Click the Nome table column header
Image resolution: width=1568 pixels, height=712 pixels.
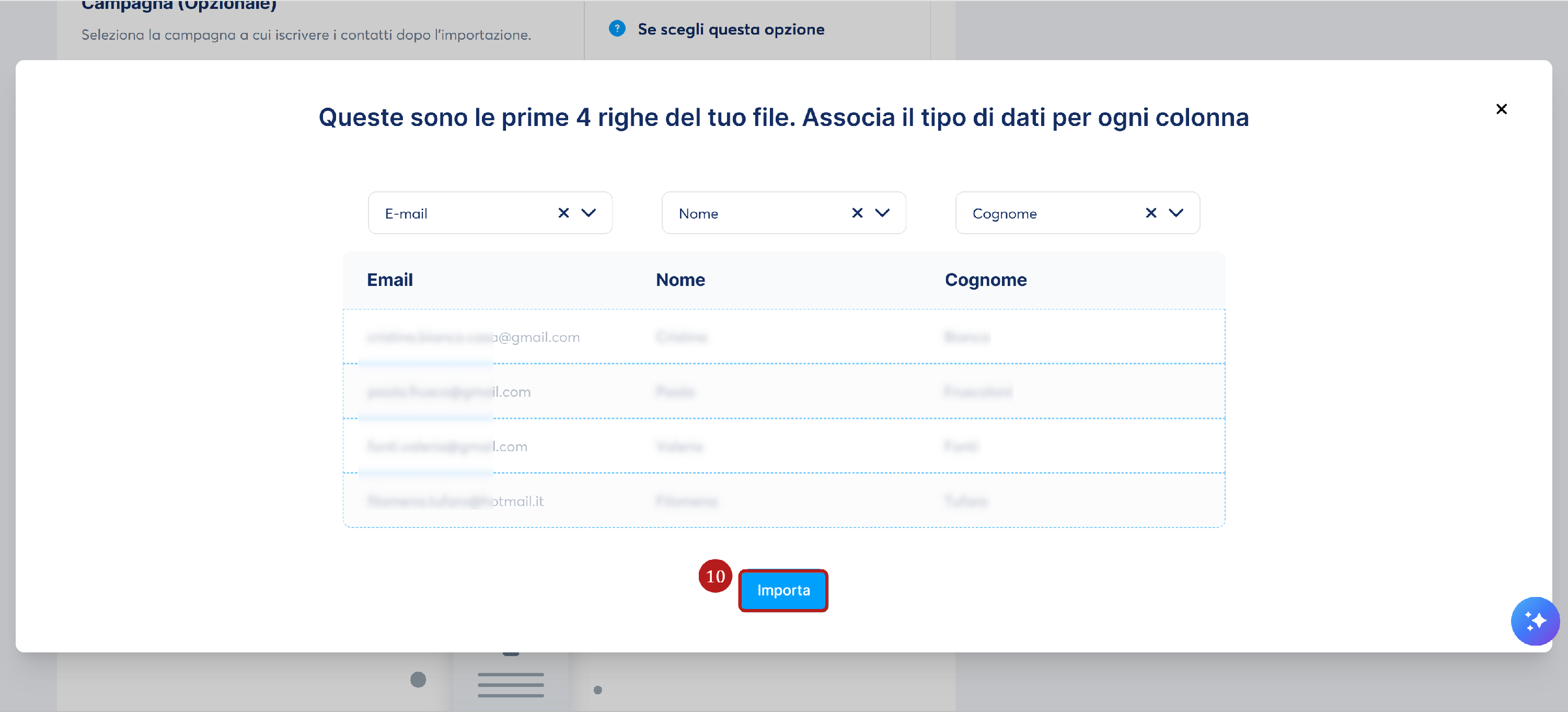(x=680, y=280)
